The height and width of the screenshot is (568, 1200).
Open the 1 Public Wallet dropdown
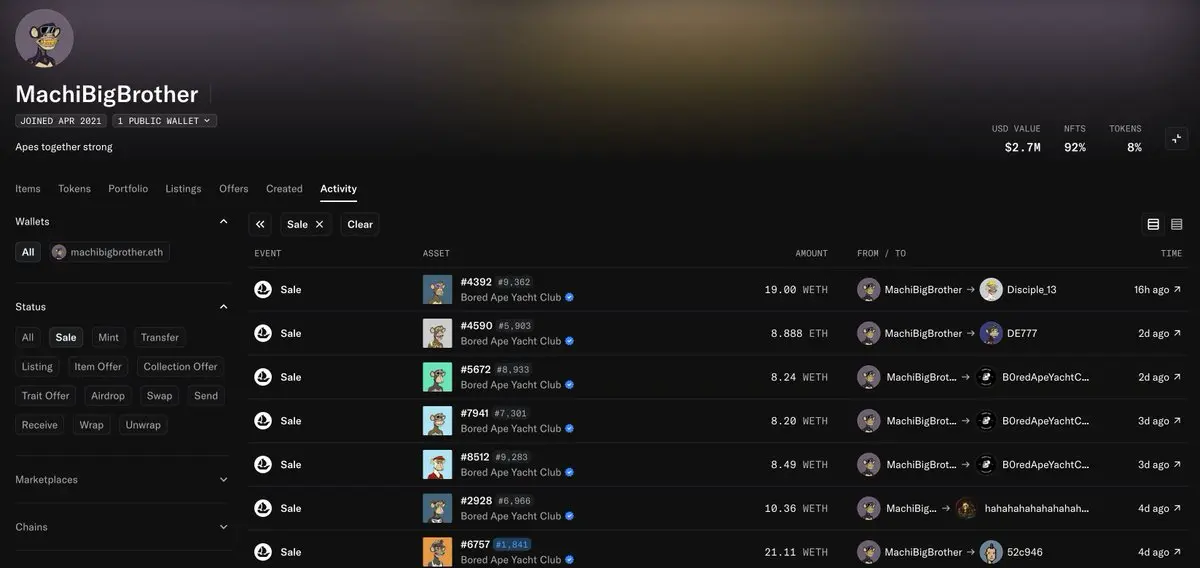pos(164,121)
